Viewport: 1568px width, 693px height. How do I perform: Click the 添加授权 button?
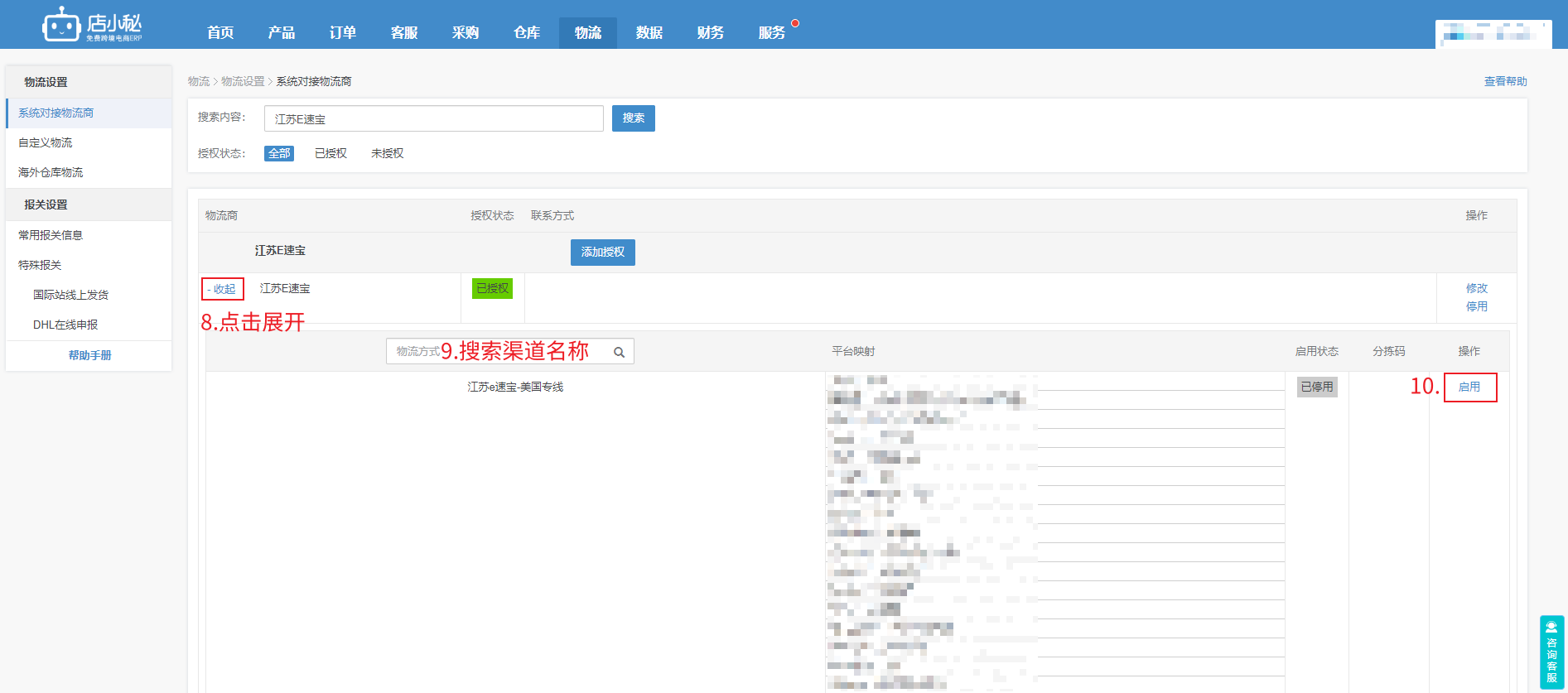point(603,253)
